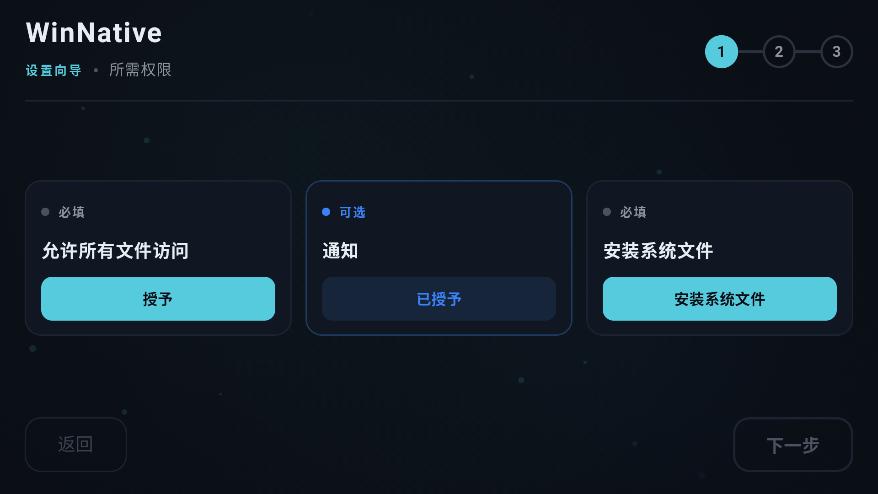Viewport: 878px width, 494px height.
Task: Click the gray status dot in 安装系统文件 card
Action: 607,212
